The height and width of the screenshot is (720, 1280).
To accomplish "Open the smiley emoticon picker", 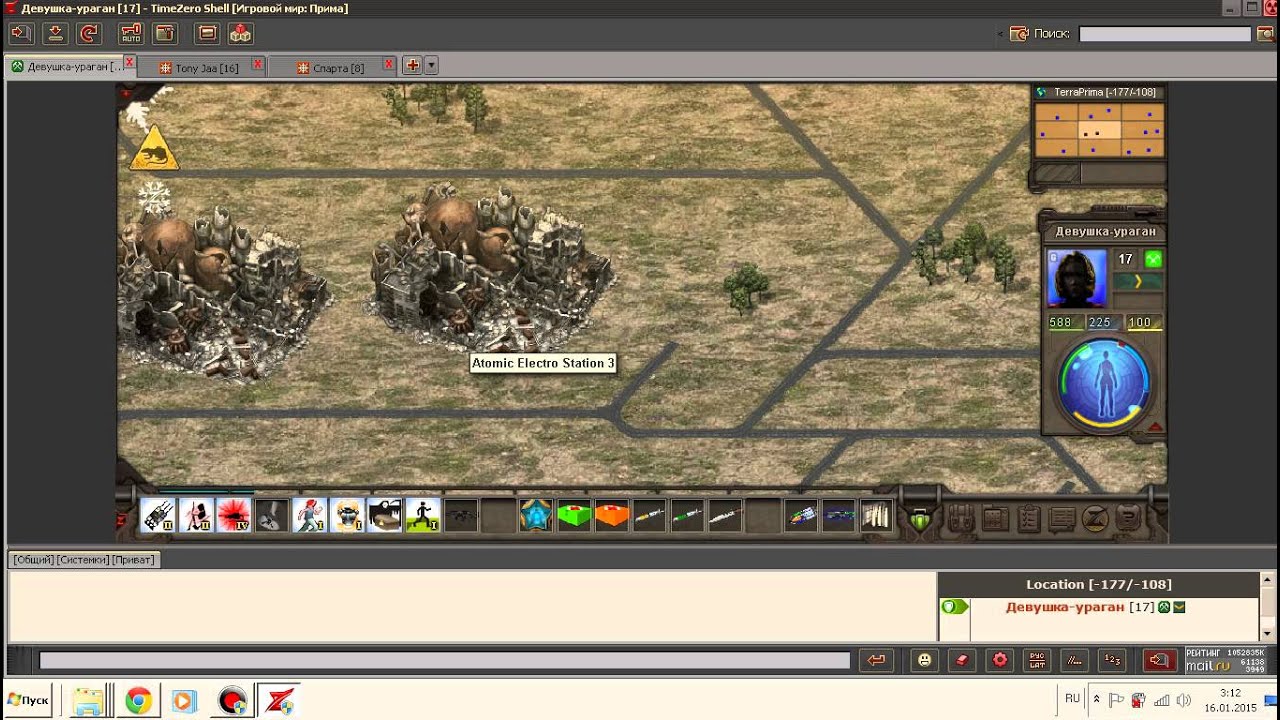I will [x=925, y=660].
